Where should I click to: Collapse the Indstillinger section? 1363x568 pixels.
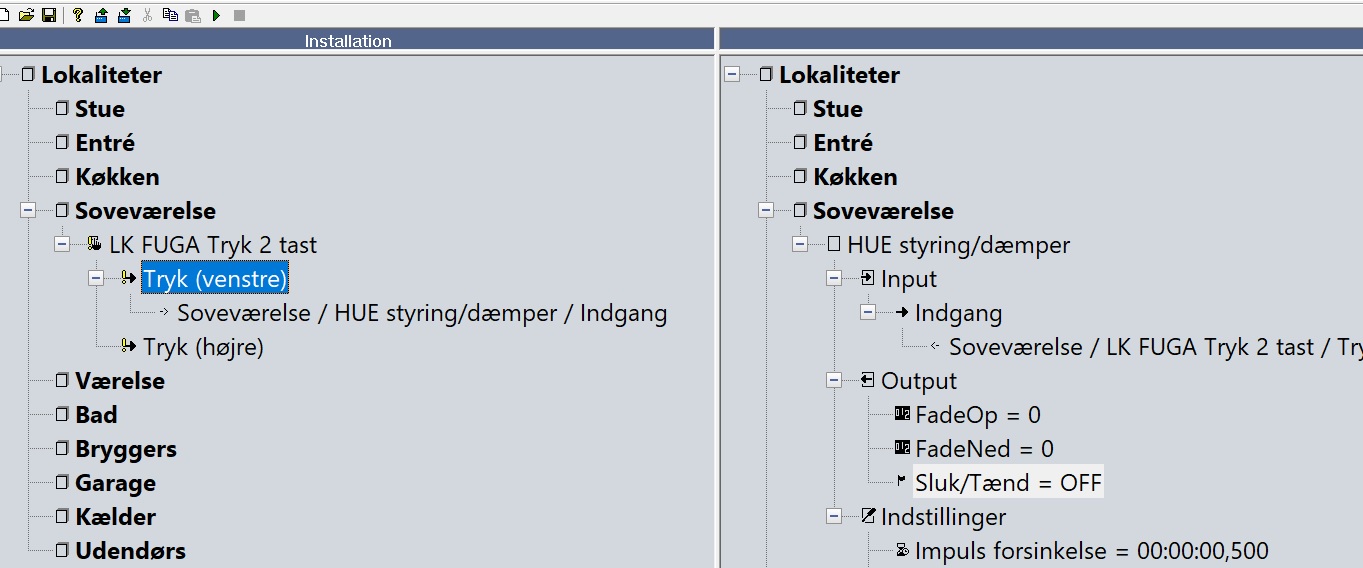pyautogui.click(x=834, y=517)
